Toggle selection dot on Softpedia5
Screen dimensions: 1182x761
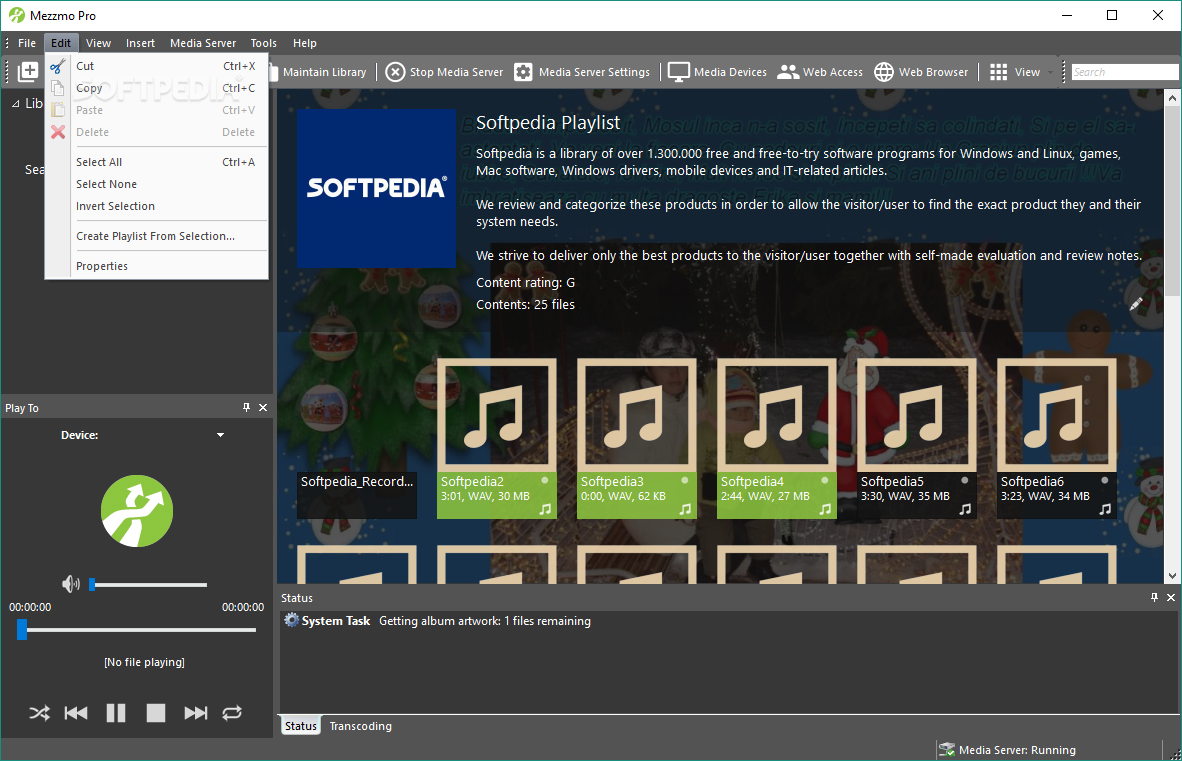(x=964, y=480)
